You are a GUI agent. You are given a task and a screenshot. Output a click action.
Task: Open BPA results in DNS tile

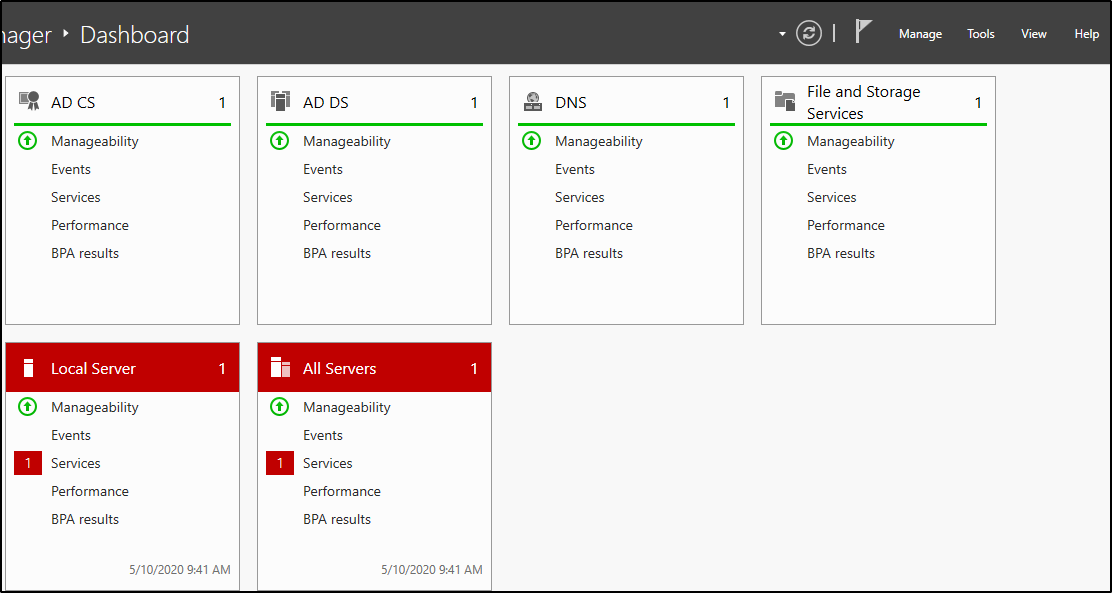click(x=589, y=253)
